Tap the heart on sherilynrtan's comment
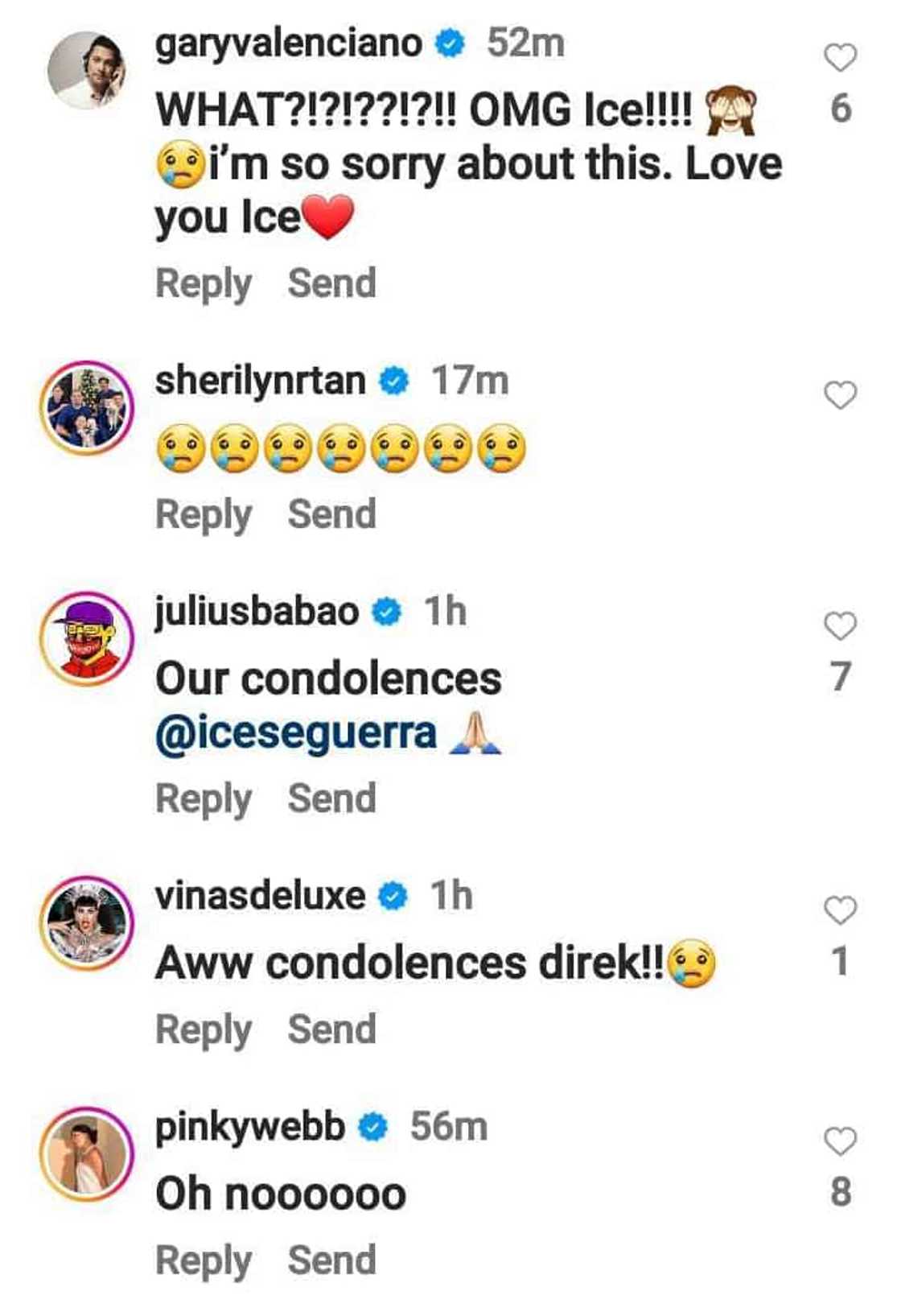This screenshot has height=1316, width=901. click(840, 395)
